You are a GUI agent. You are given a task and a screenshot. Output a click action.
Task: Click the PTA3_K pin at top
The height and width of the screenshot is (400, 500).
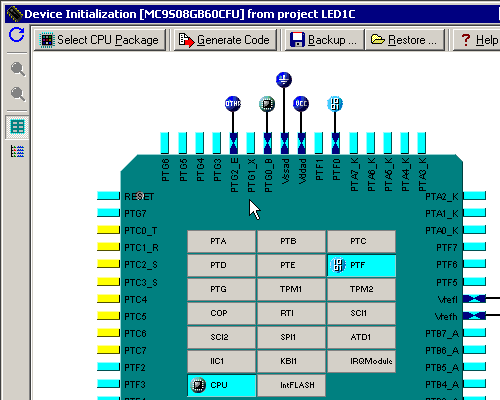pyautogui.click(x=422, y=143)
